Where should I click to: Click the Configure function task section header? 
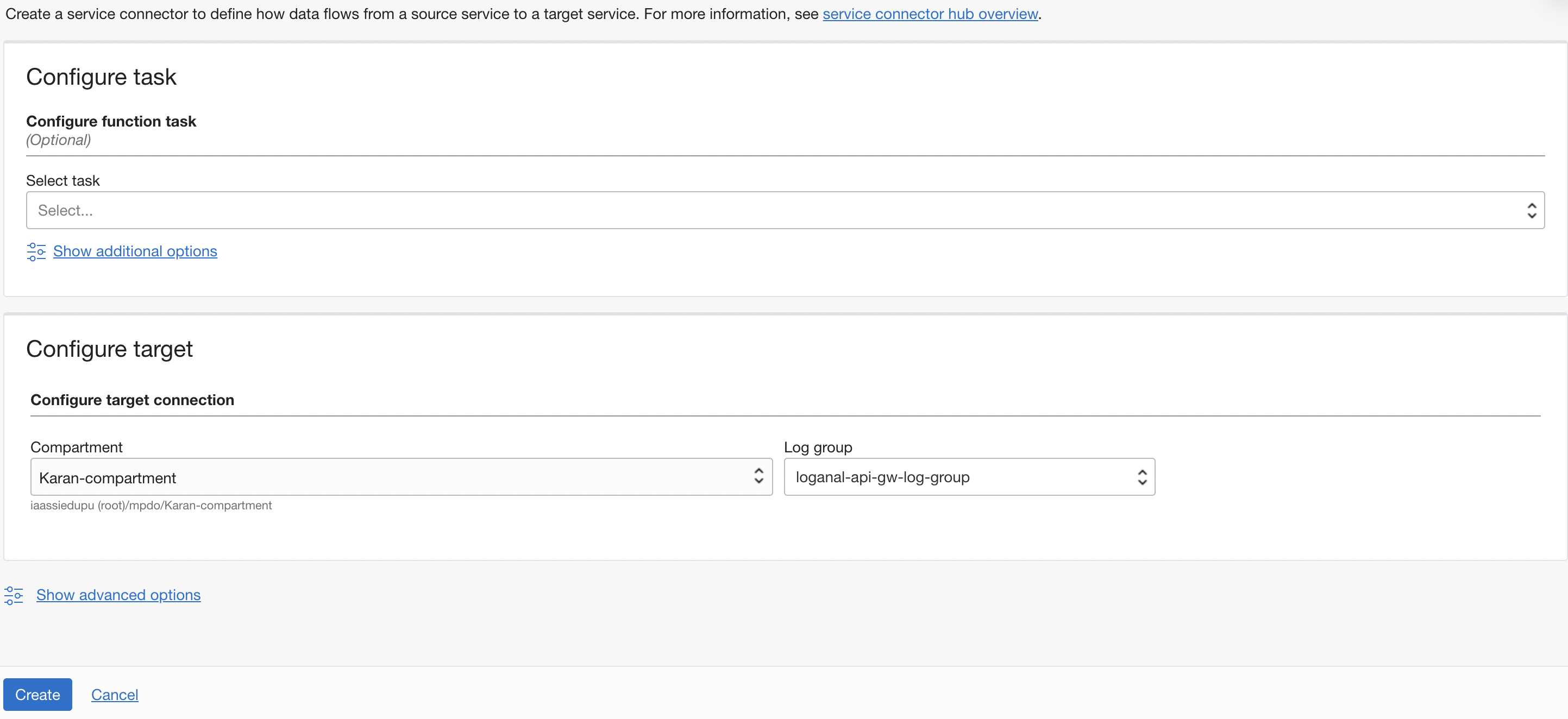tap(111, 121)
